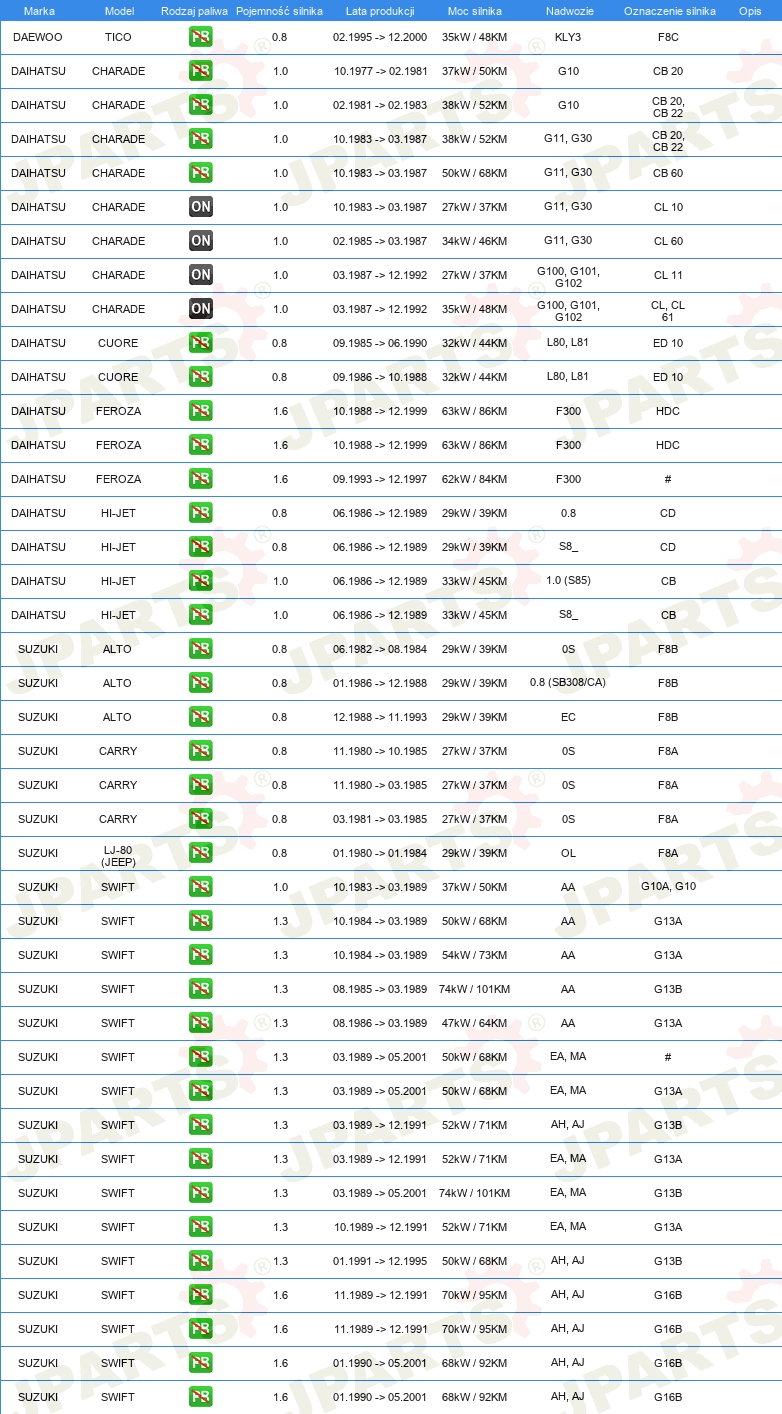Click the production years 03.1981 -> 03.1985
Image resolution: width=782 pixels, height=1414 pixels.
[x=380, y=819]
